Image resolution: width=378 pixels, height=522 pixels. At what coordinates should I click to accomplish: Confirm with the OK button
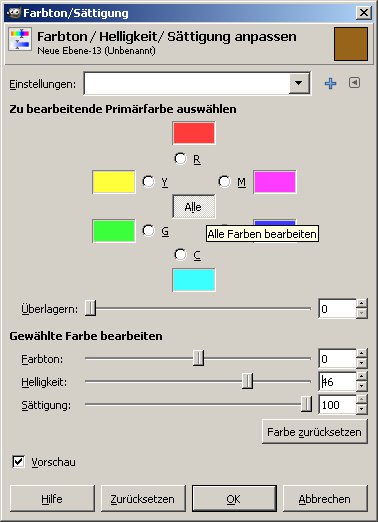(x=234, y=498)
